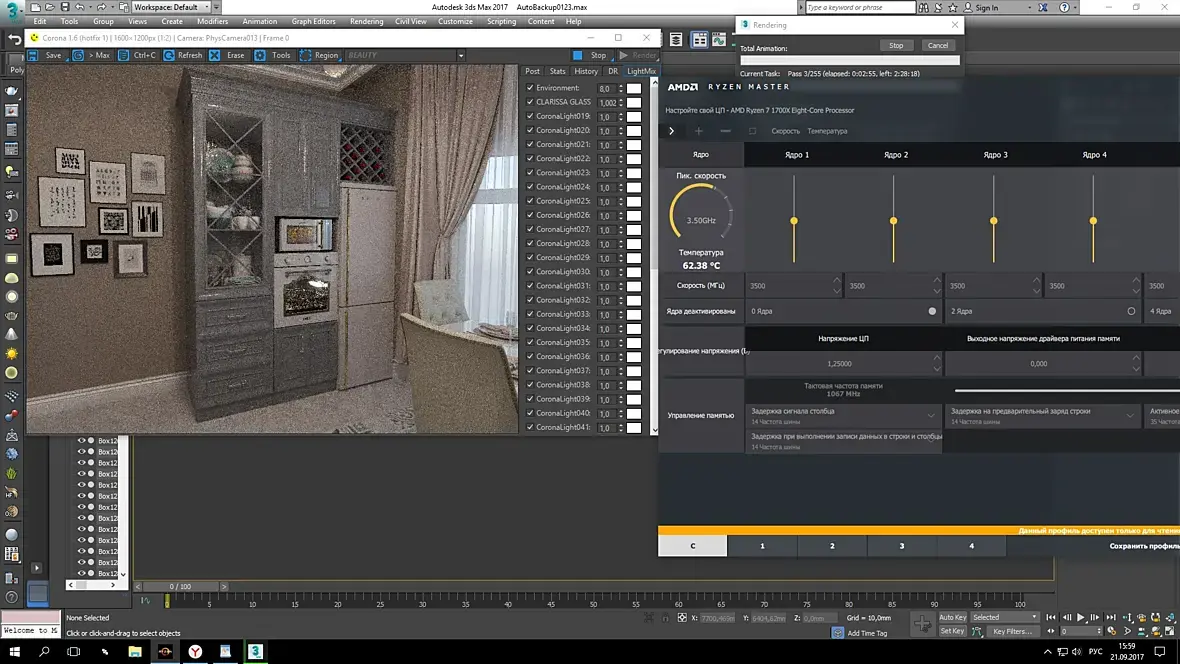This screenshot has height=664, width=1180.
Task: Toggle CLARISSA GLASS LightMix checkbox
Action: click(530, 102)
